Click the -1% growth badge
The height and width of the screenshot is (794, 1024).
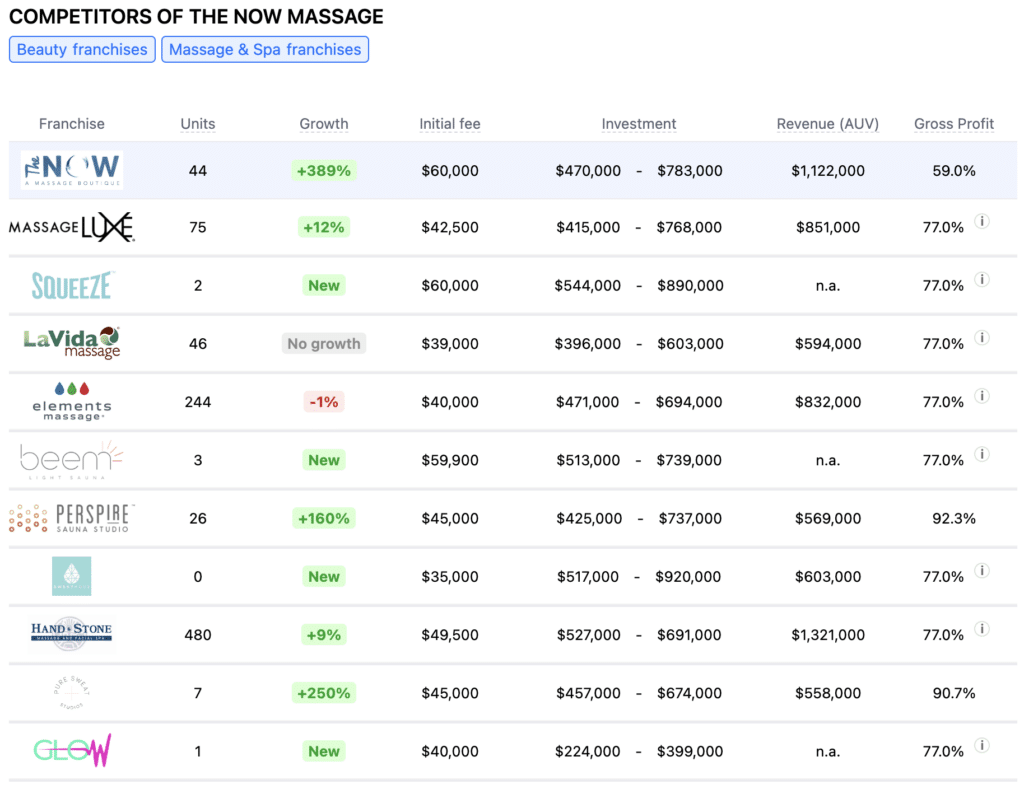click(x=324, y=402)
